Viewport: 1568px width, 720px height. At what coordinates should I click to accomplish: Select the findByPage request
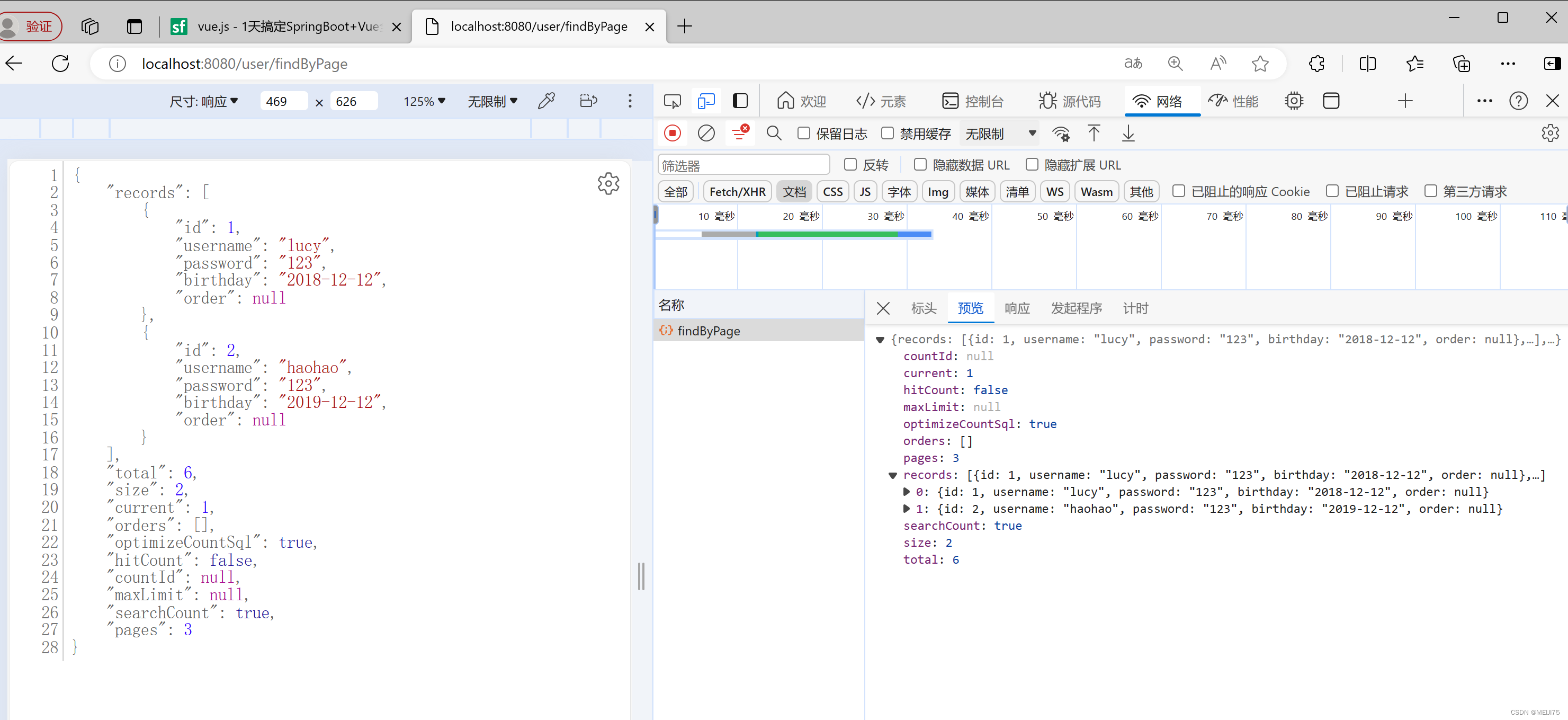708,331
